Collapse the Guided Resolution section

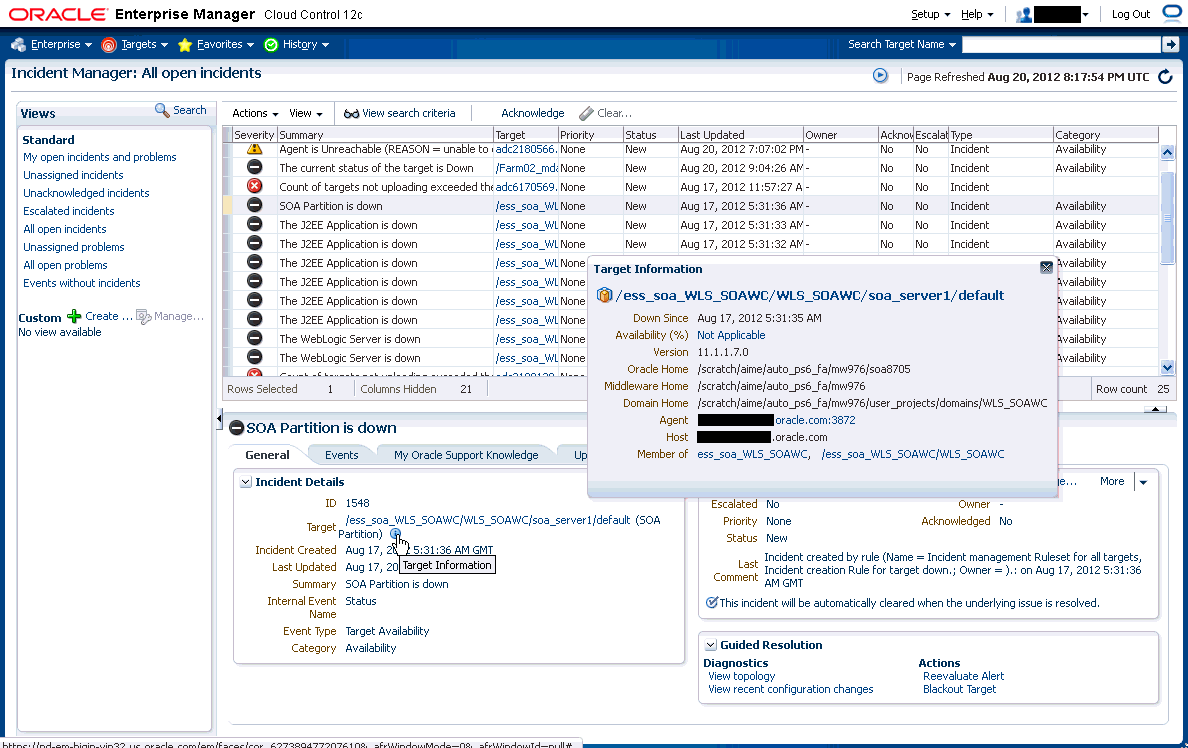(x=711, y=645)
